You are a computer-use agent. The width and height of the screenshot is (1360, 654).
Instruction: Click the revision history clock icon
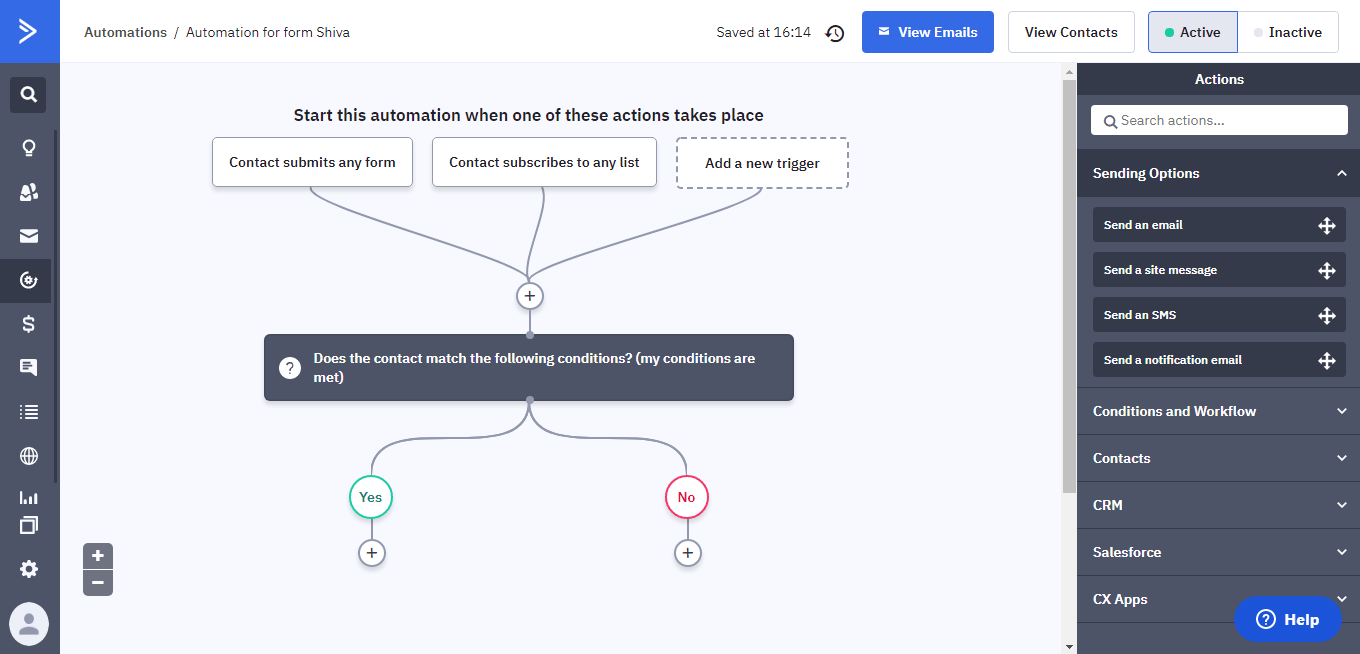(x=835, y=33)
